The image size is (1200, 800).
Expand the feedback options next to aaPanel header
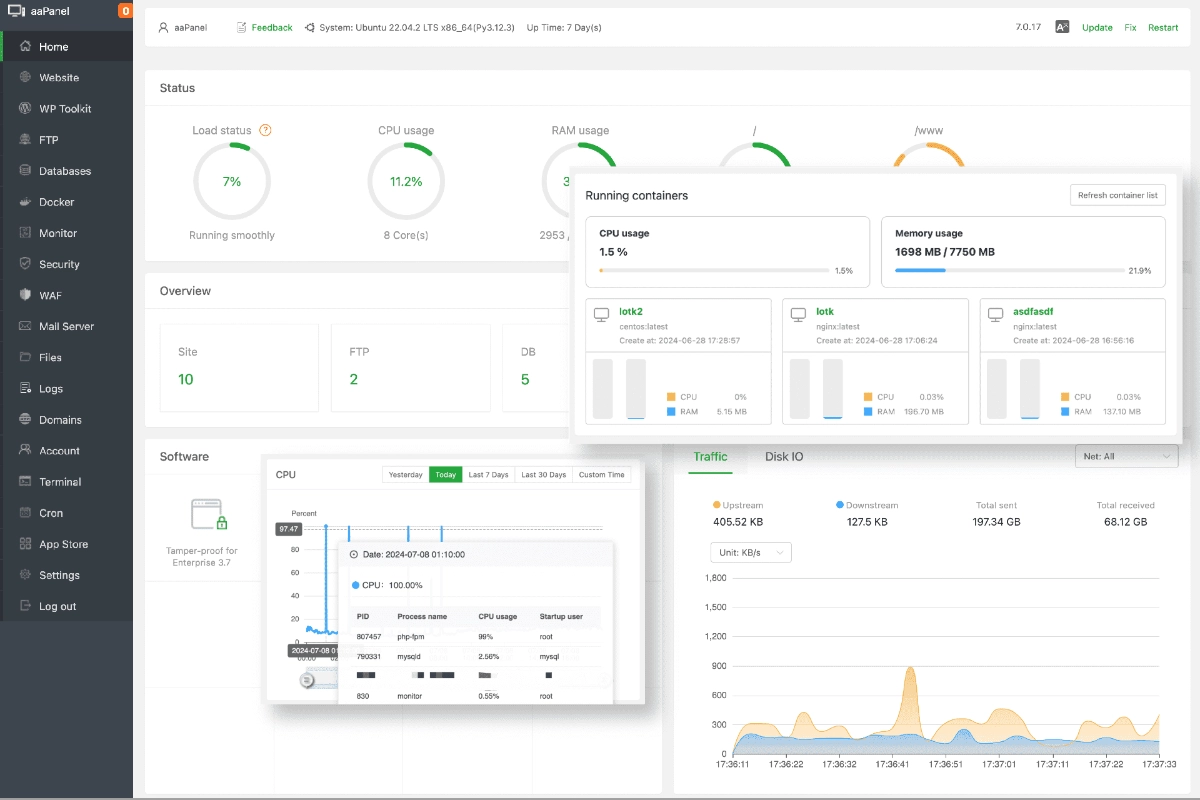tap(264, 27)
